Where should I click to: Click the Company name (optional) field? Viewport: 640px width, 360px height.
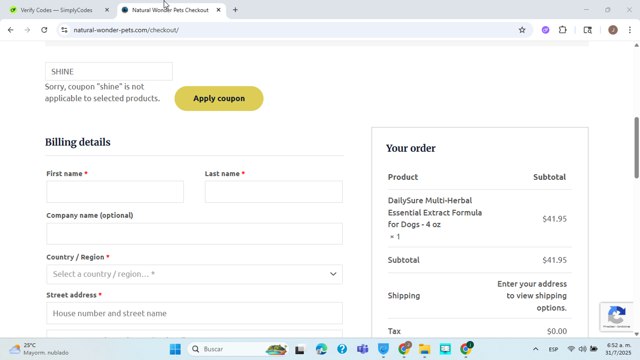194,233
